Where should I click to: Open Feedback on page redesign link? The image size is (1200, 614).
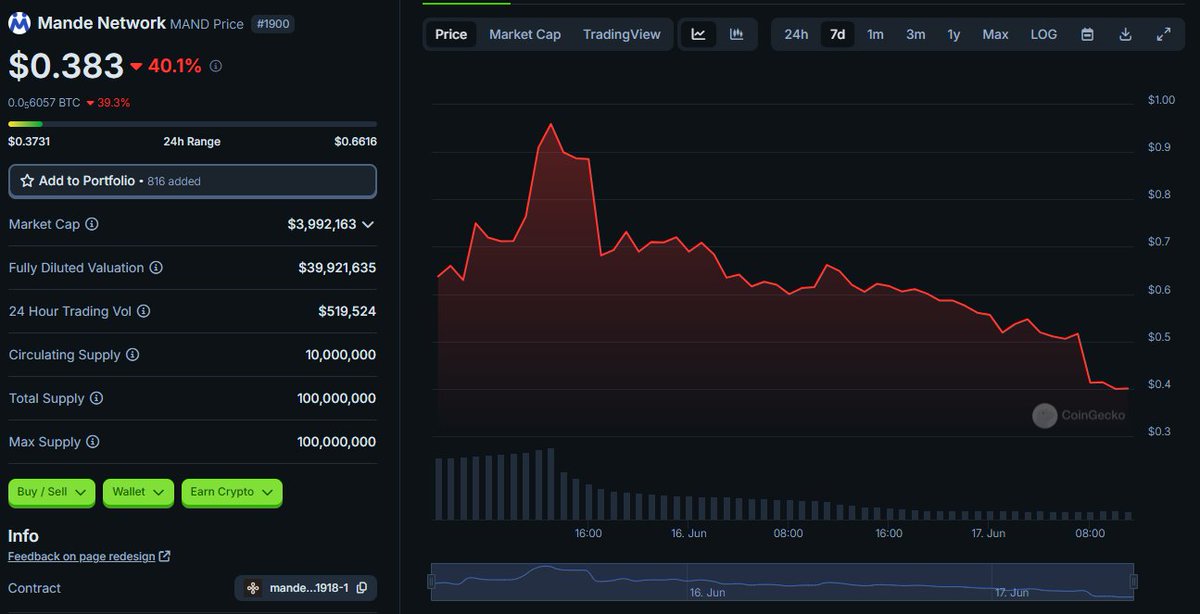pos(82,556)
